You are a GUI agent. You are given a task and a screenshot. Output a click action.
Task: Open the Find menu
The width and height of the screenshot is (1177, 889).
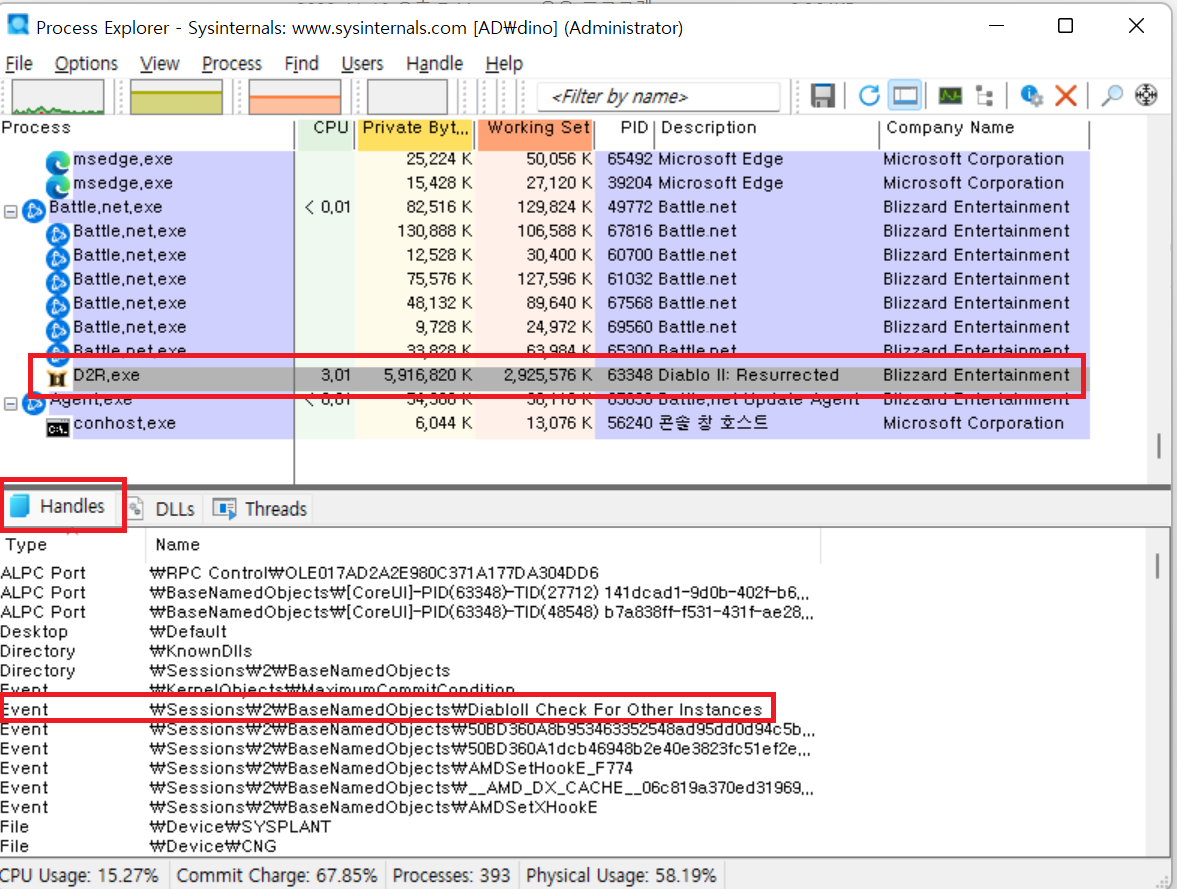pyautogui.click(x=302, y=64)
